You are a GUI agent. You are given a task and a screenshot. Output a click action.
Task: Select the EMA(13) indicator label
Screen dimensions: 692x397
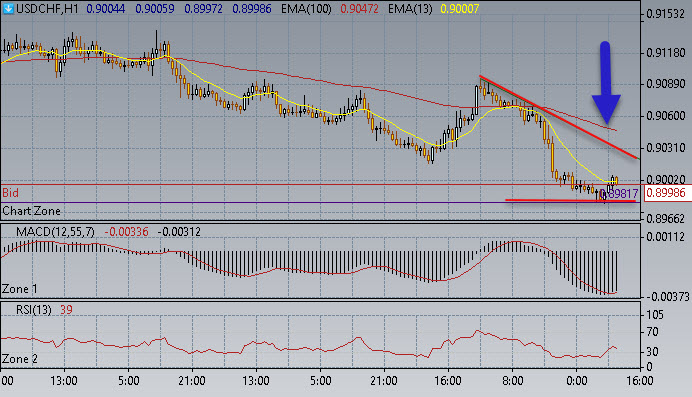point(410,9)
